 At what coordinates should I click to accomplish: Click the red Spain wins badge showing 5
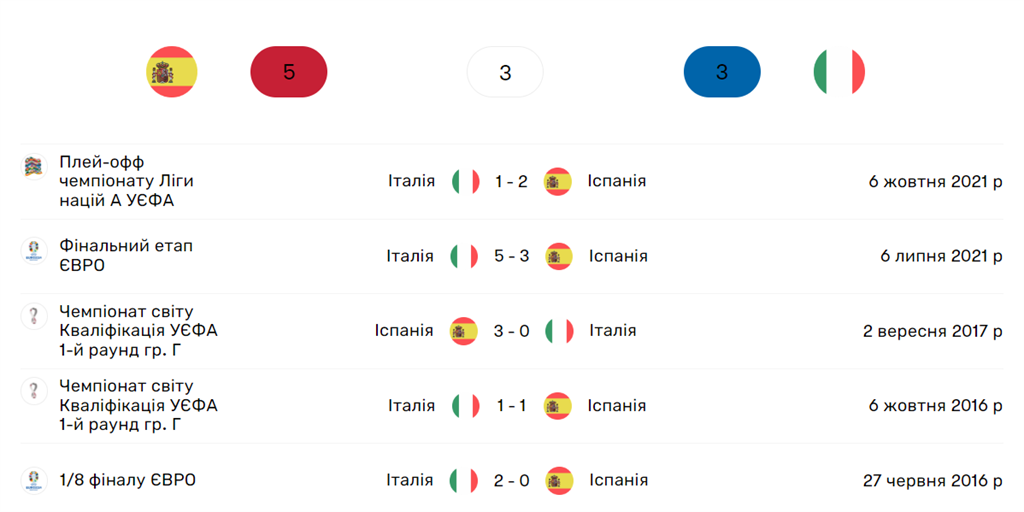[x=289, y=72]
